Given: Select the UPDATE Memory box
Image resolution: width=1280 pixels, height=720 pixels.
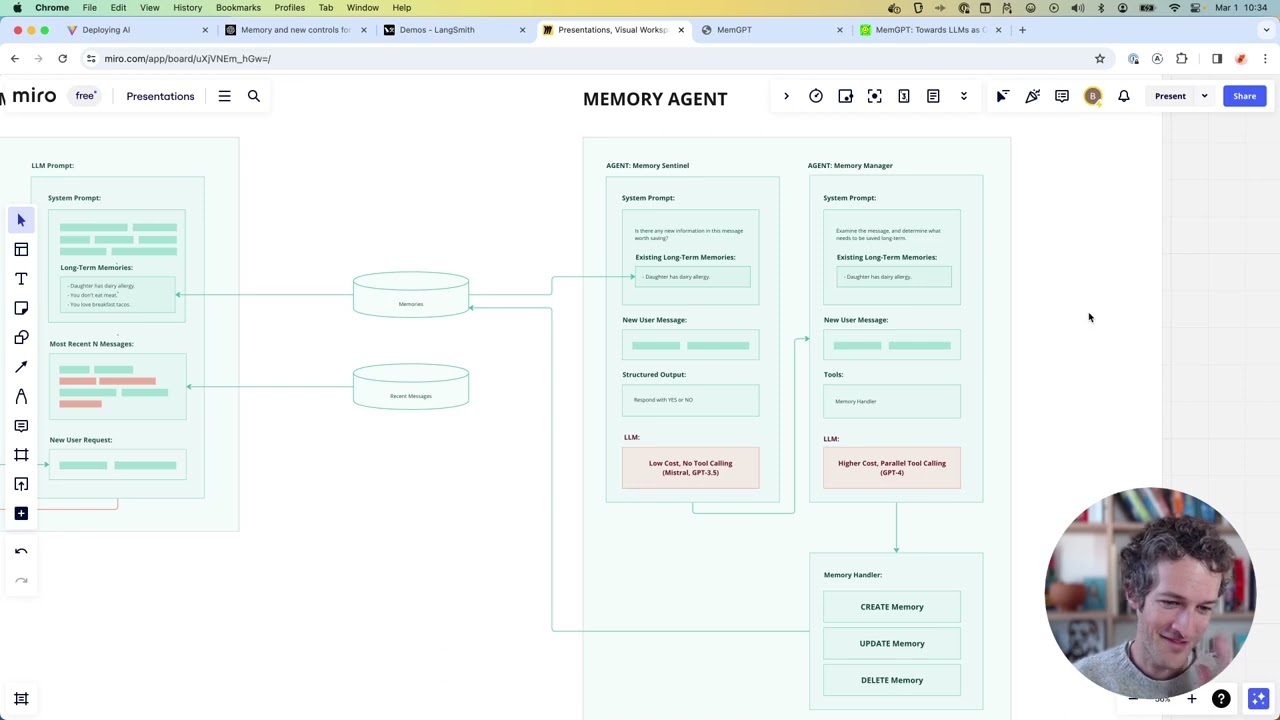Looking at the screenshot, I should click(892, 643).
